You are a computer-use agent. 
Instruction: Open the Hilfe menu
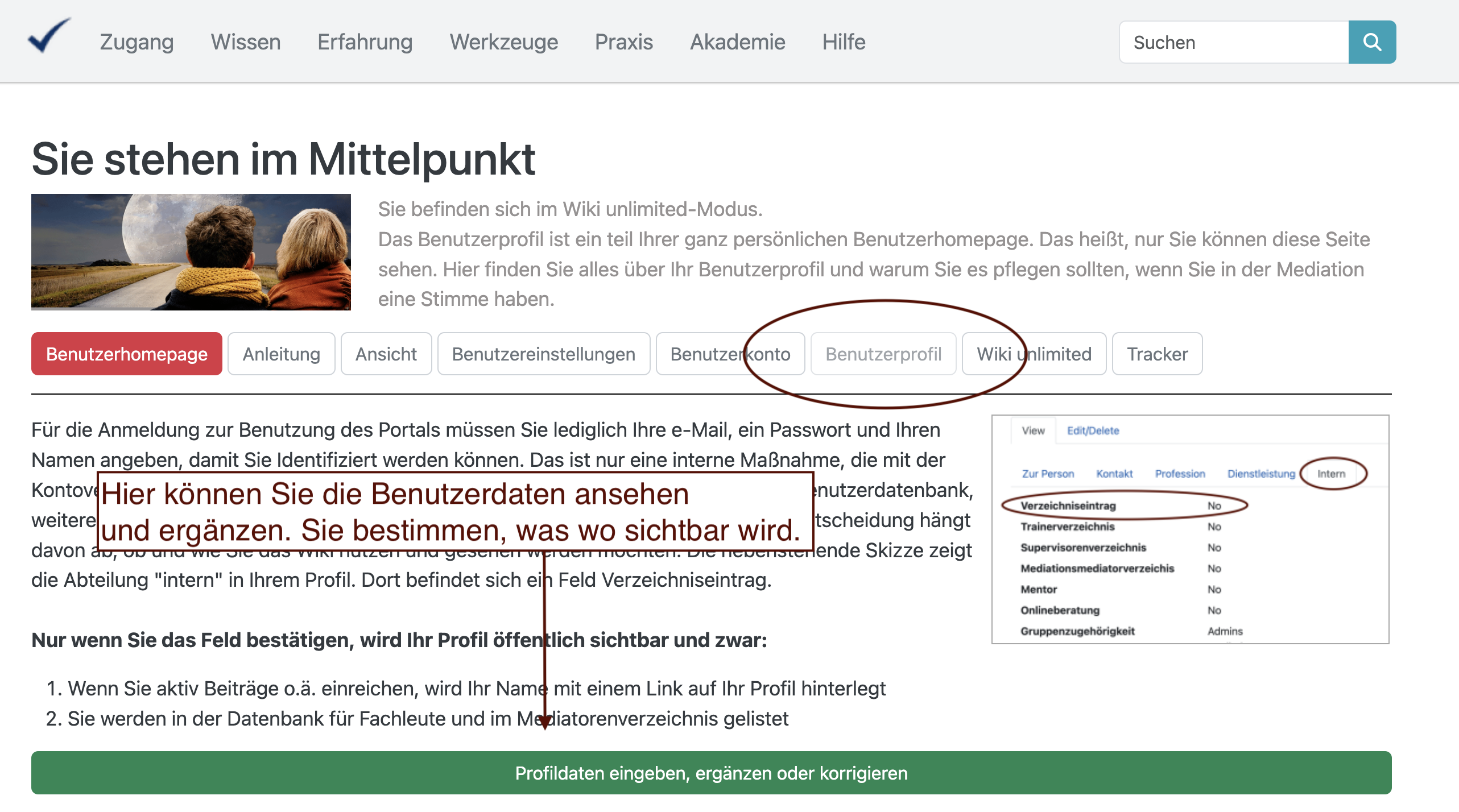(844, 42)
